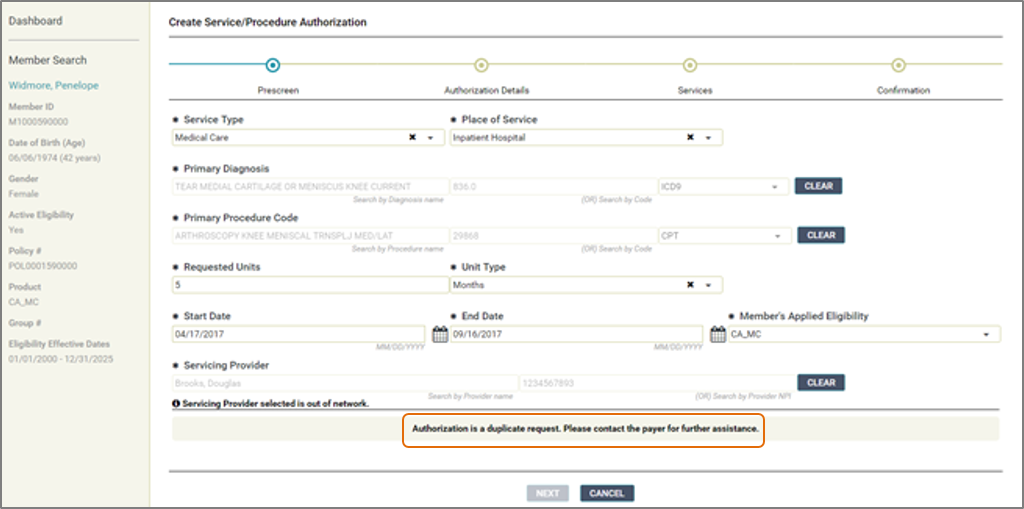1024x509 pixels.
Task: Select the Confirmation step circle
Action: [898, 65]
